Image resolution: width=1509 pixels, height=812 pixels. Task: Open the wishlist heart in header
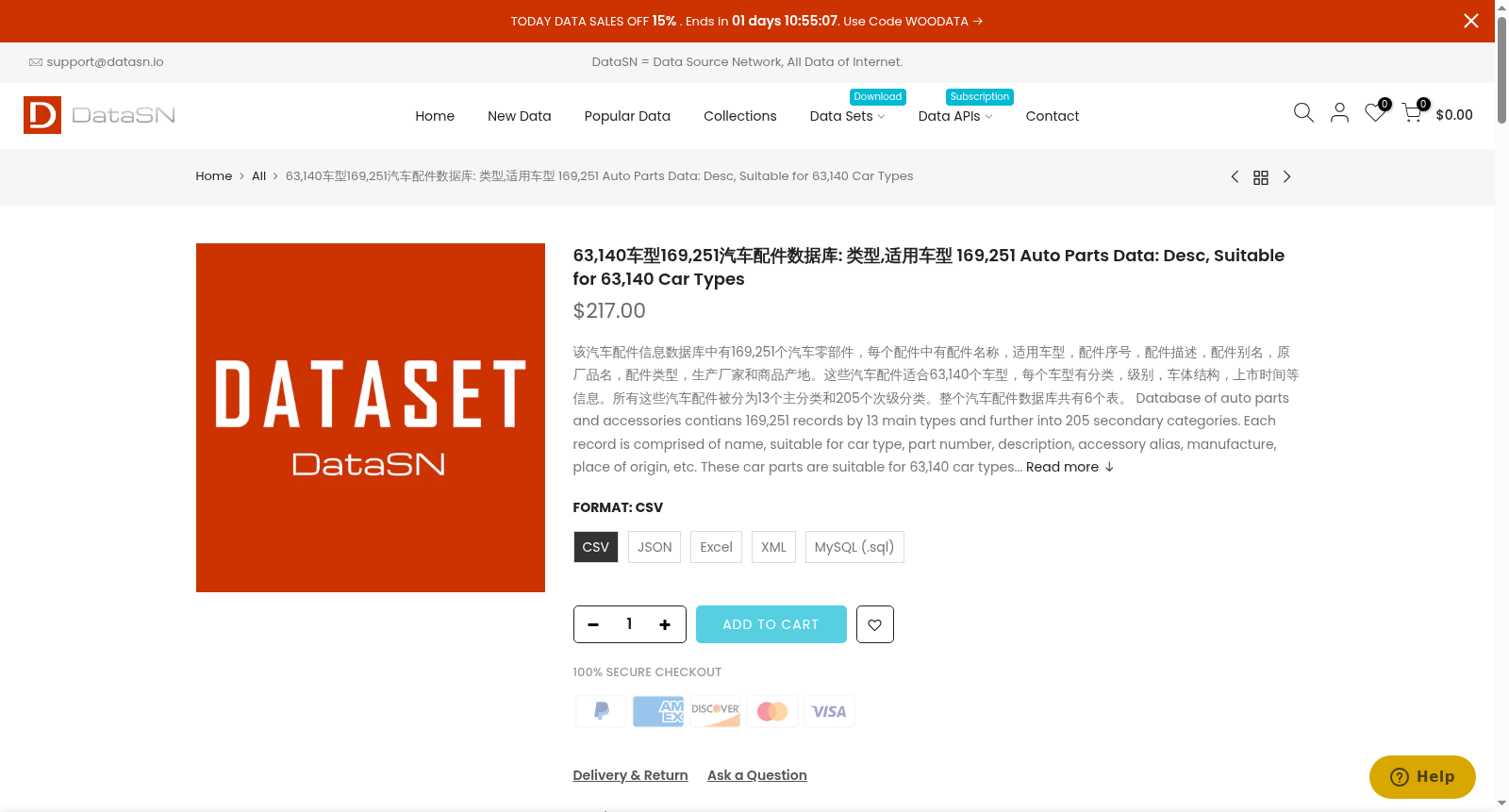point(1375,113)
